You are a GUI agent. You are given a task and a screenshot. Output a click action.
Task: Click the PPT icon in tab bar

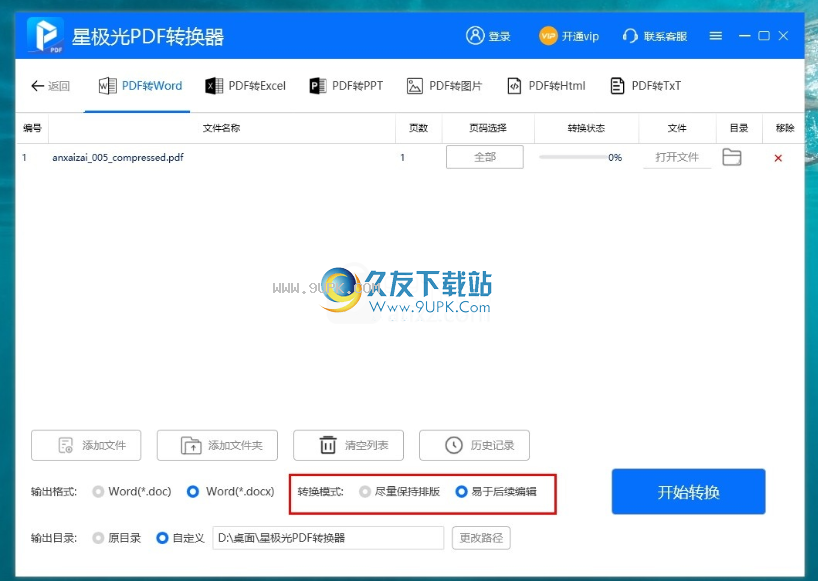click(318, 86)
